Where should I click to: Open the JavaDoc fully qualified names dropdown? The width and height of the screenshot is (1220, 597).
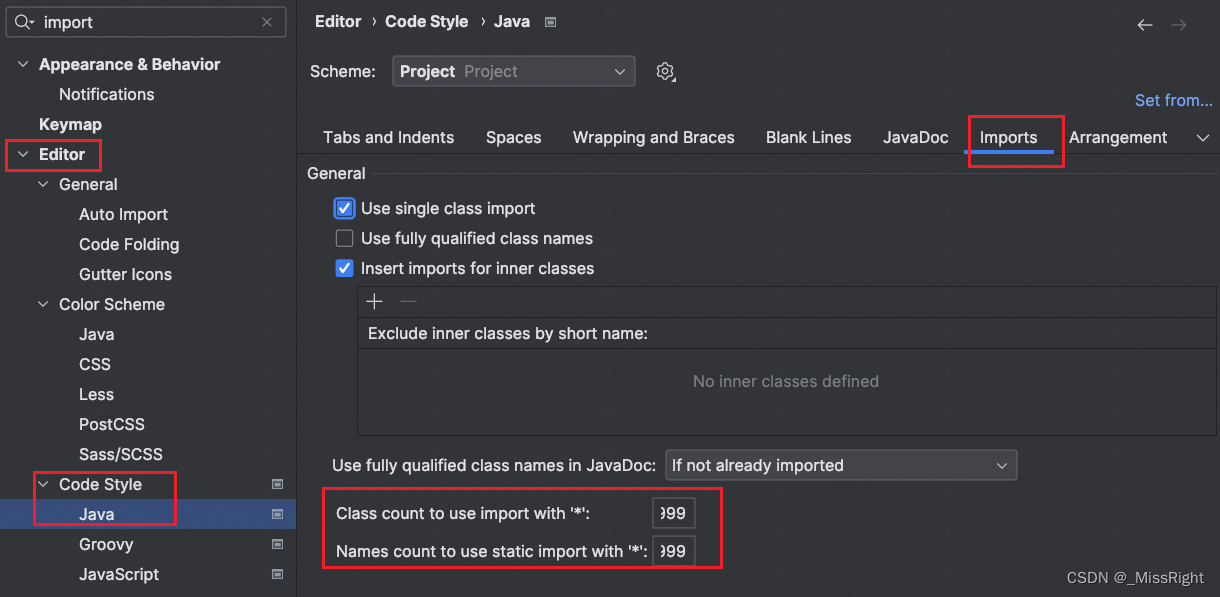click(x=840, y=465)
